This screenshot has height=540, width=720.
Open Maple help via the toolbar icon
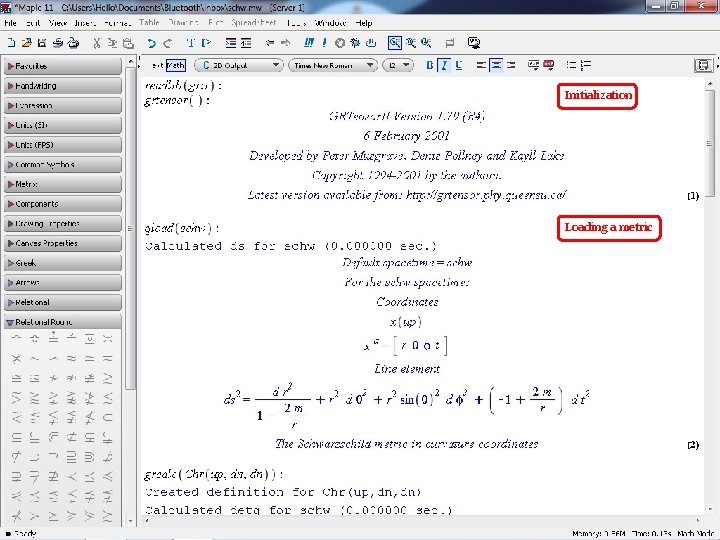point(474,43)
